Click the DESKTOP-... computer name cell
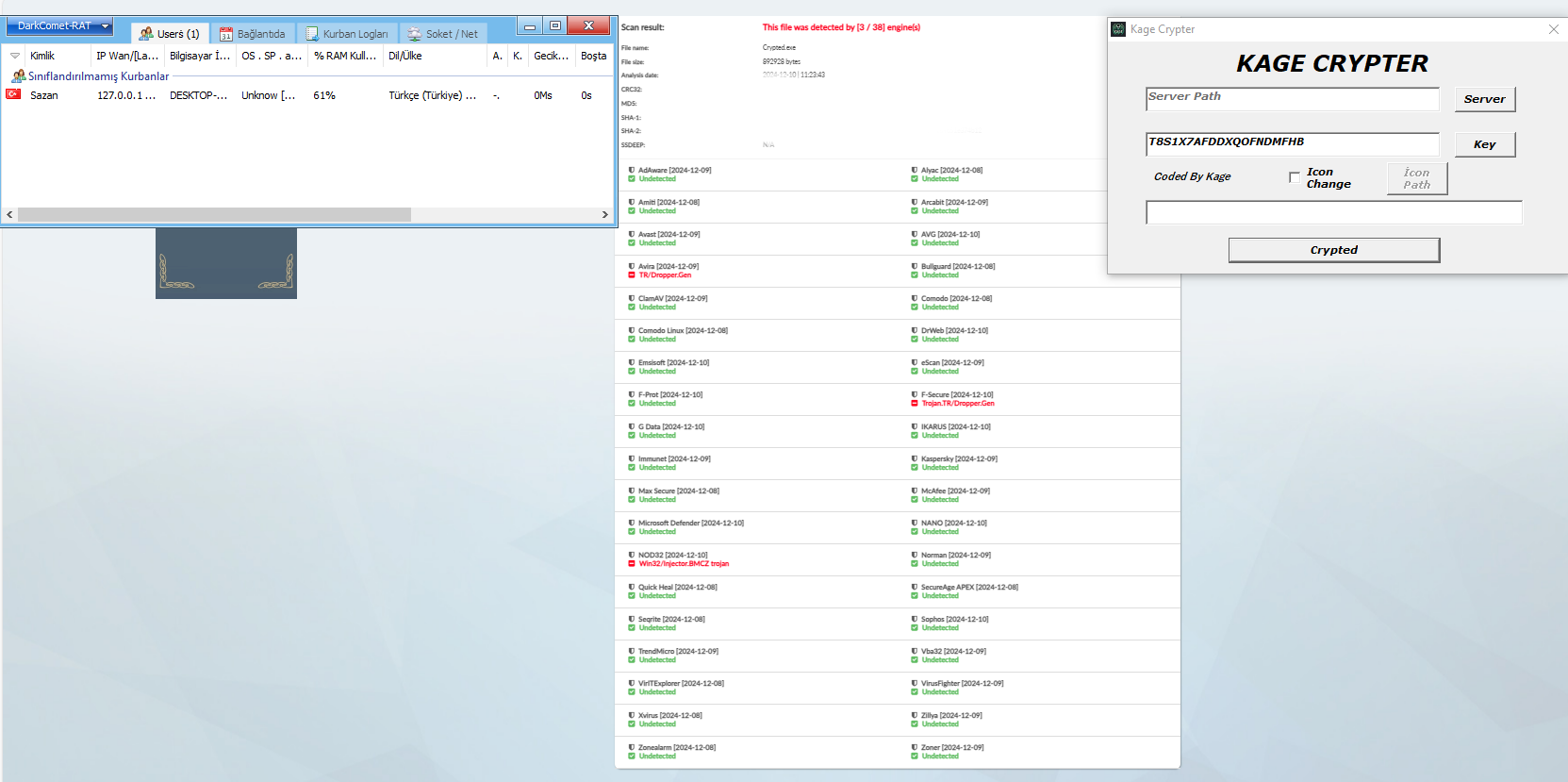Viewport: 1568px width, 782px height. point(198,95)
